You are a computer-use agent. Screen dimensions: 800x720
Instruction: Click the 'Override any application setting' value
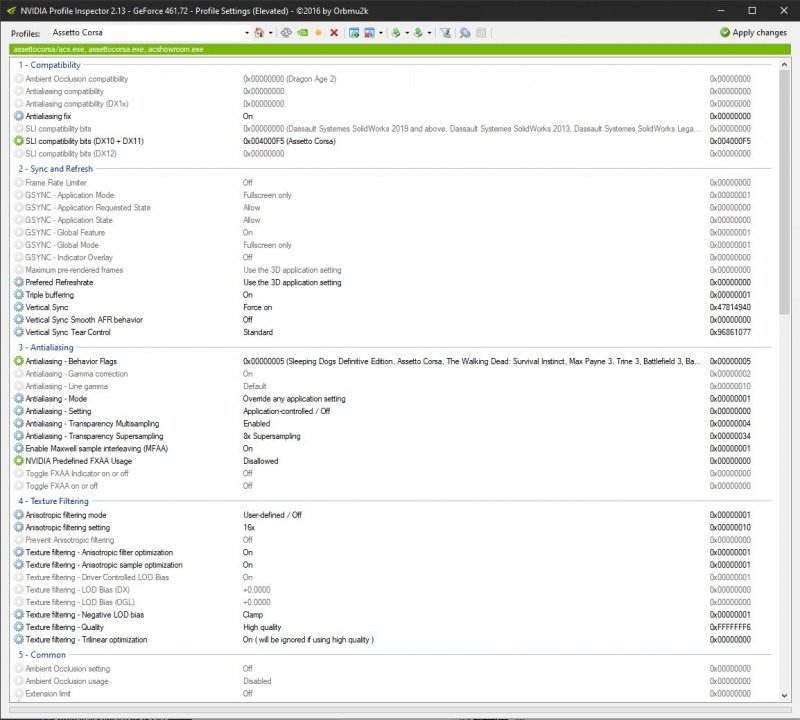click(294, 399)
